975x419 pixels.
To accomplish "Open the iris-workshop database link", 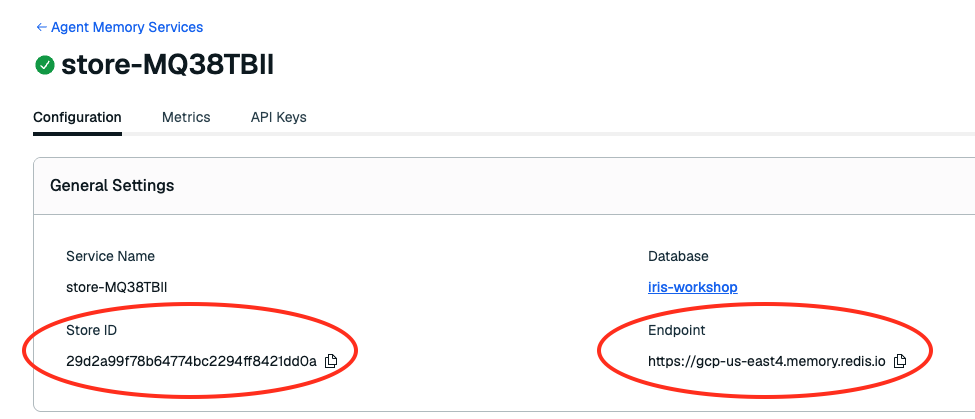I will click(x=693, y=287).
